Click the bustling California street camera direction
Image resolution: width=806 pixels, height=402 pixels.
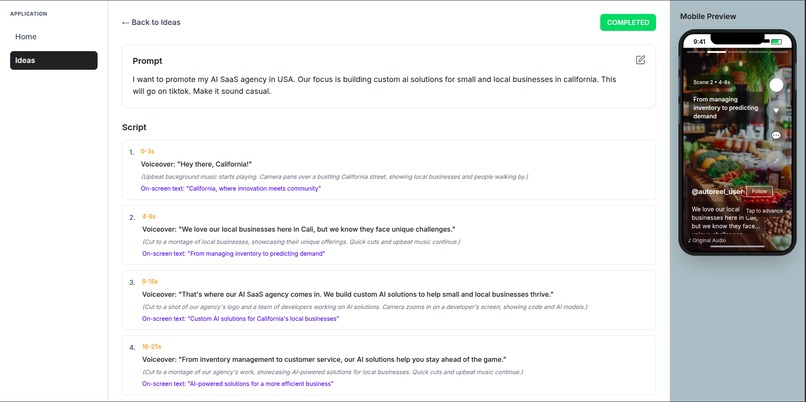pos(335,176)
